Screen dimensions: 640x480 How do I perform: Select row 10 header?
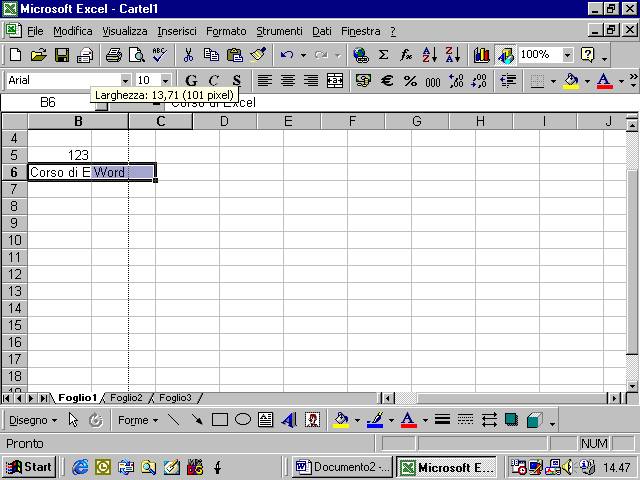(x=14, y=240)
